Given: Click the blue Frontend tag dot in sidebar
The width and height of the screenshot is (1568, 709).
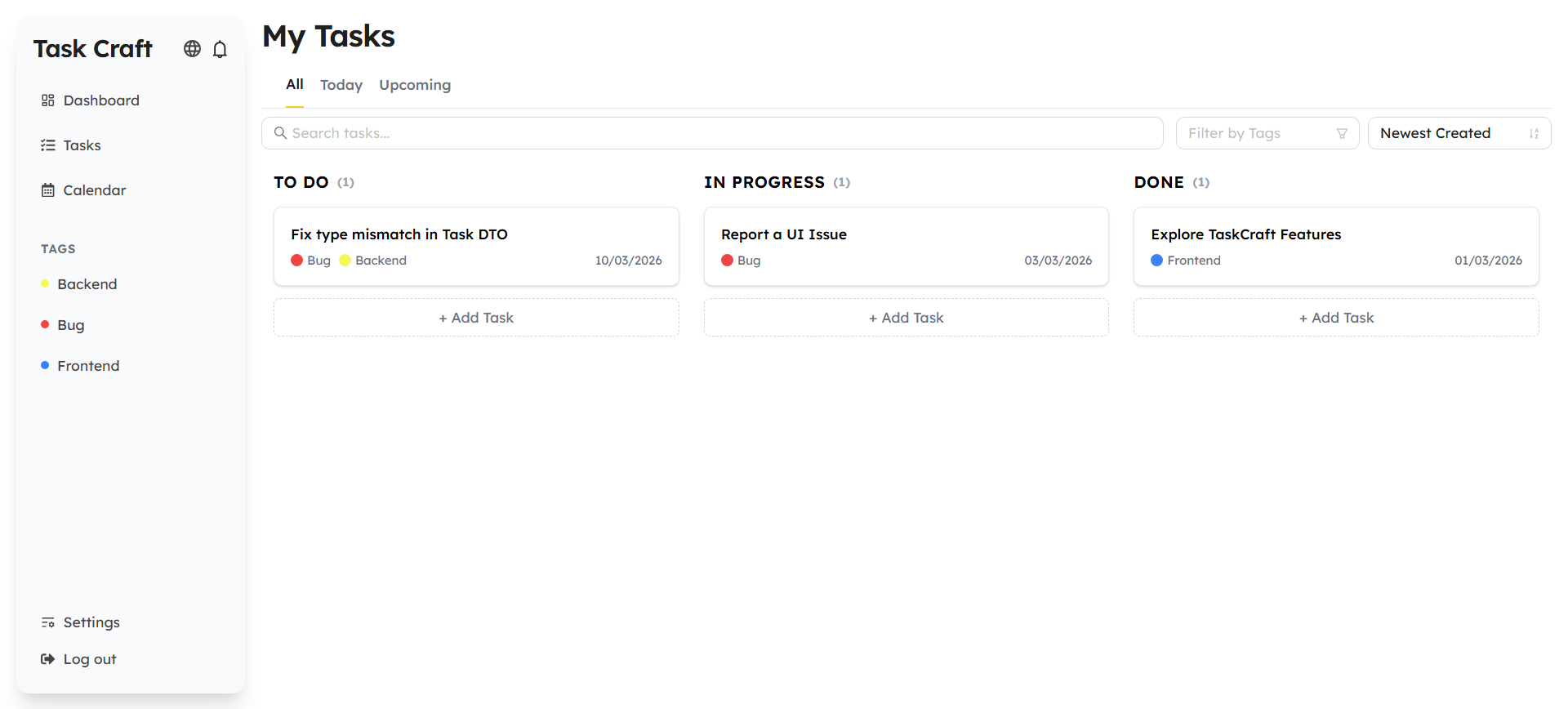Looking at the screenshot, I should [x=45, y=365].
